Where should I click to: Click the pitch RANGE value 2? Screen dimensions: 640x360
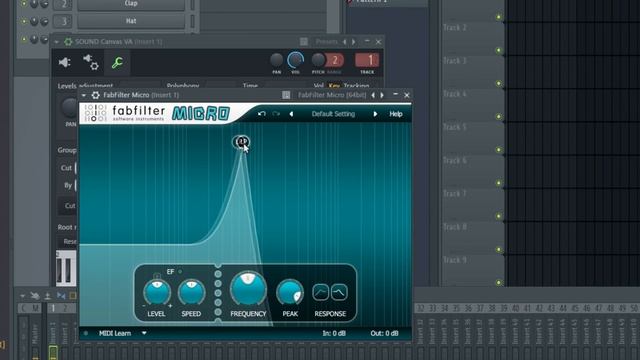335,60
